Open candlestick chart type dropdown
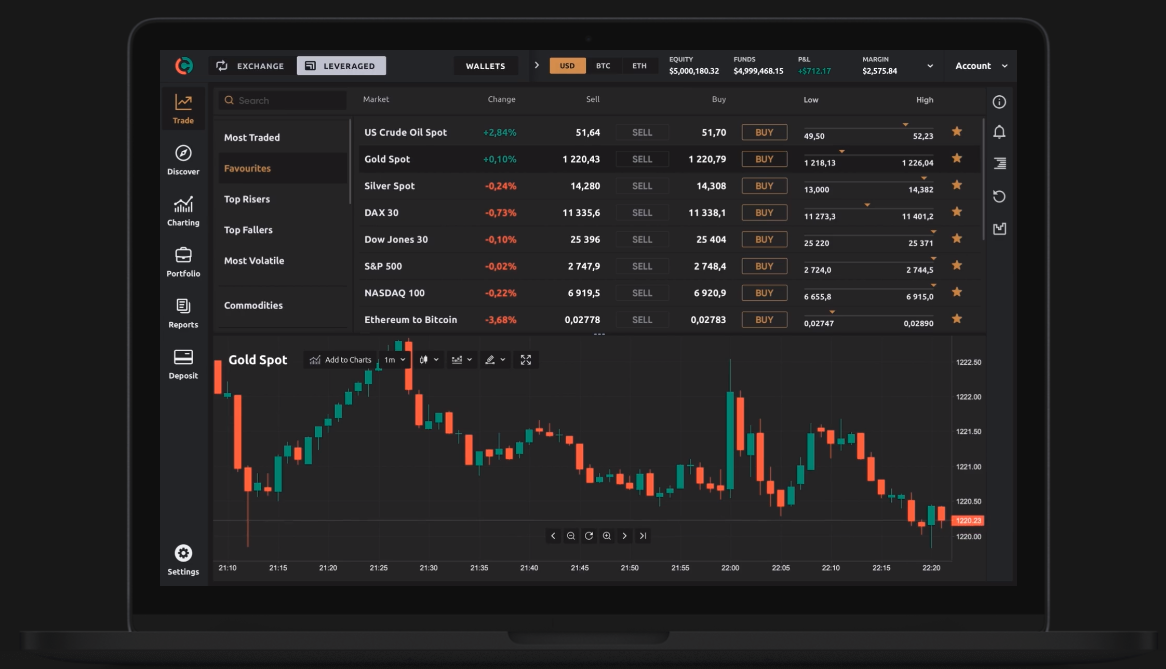The height and width of the screenshot is (669, 1166). [428, 360]
